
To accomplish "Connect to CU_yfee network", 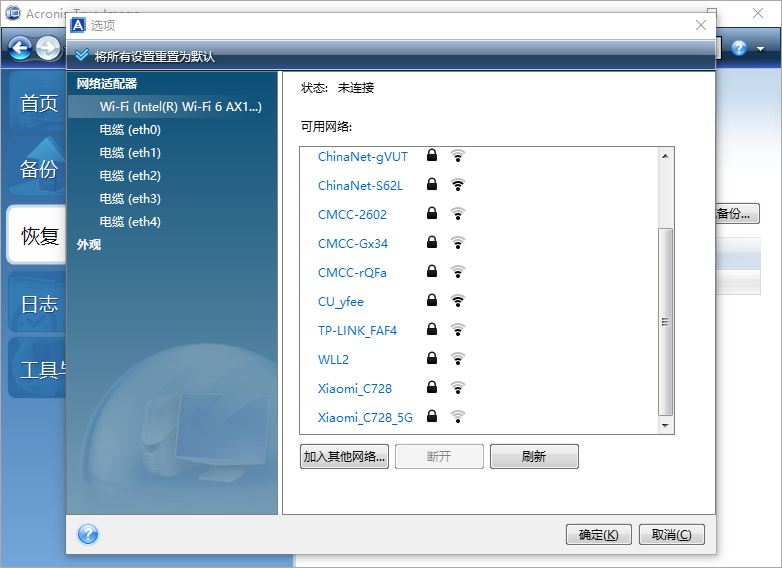I will (341, 301).
